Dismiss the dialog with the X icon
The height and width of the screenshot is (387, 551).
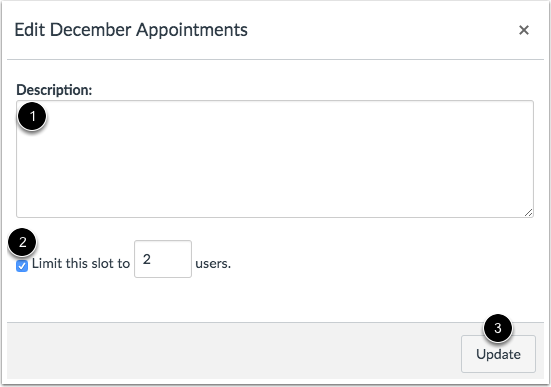(x=524, y=30)
